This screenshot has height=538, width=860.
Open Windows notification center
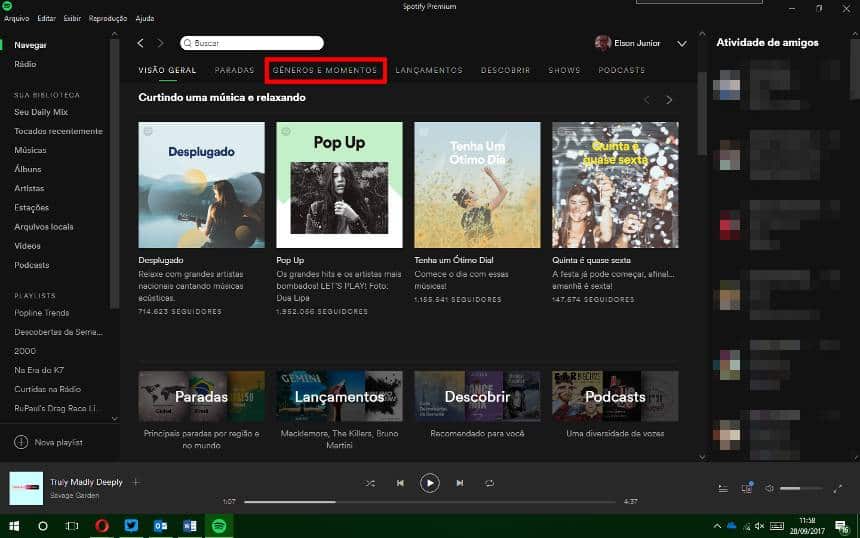click(x=842, y=527)
